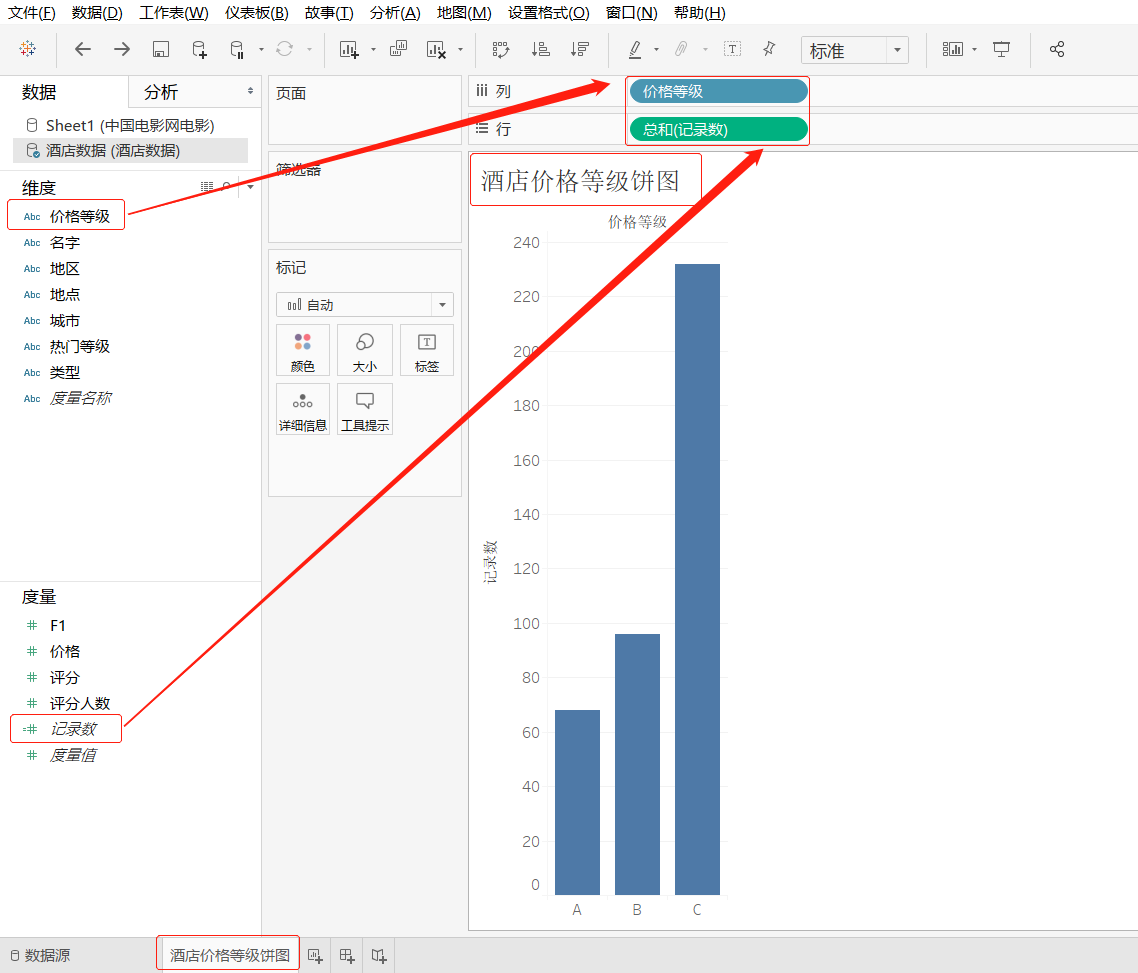Open dropdown arrow next to new worksheet icon

pos(373,49)
